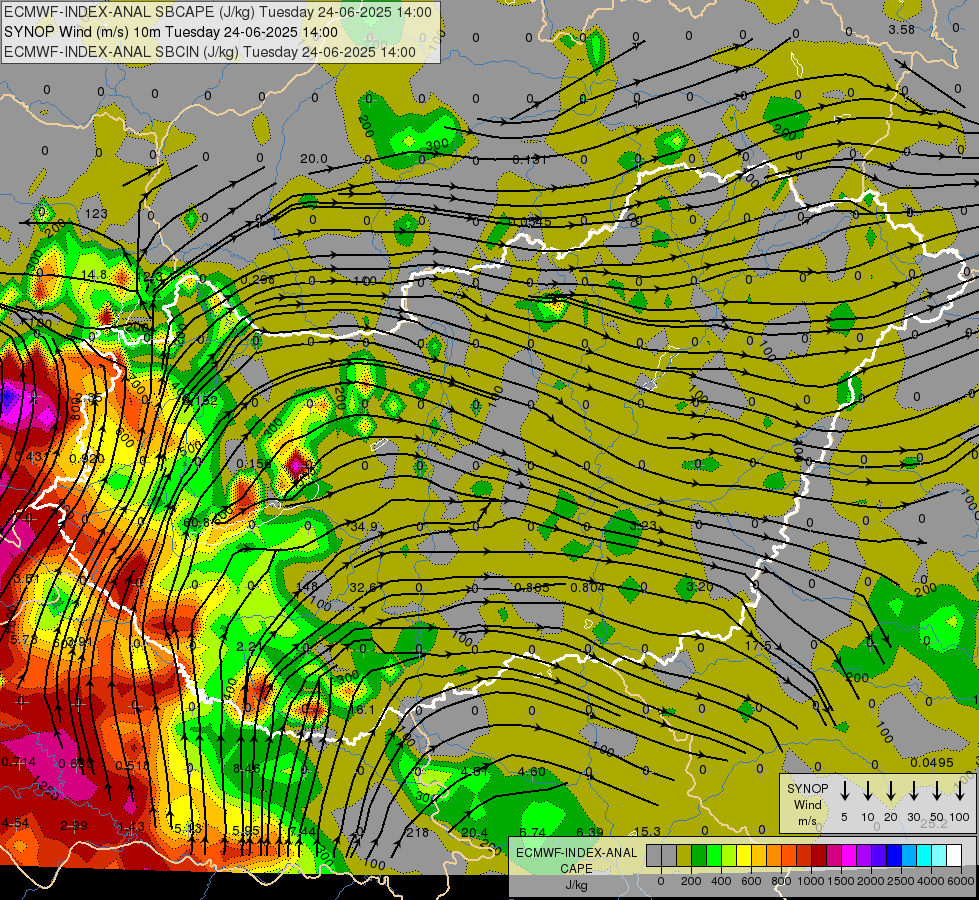Click the 16.1 value label
The image size is (979, 900).
(362, 710)
